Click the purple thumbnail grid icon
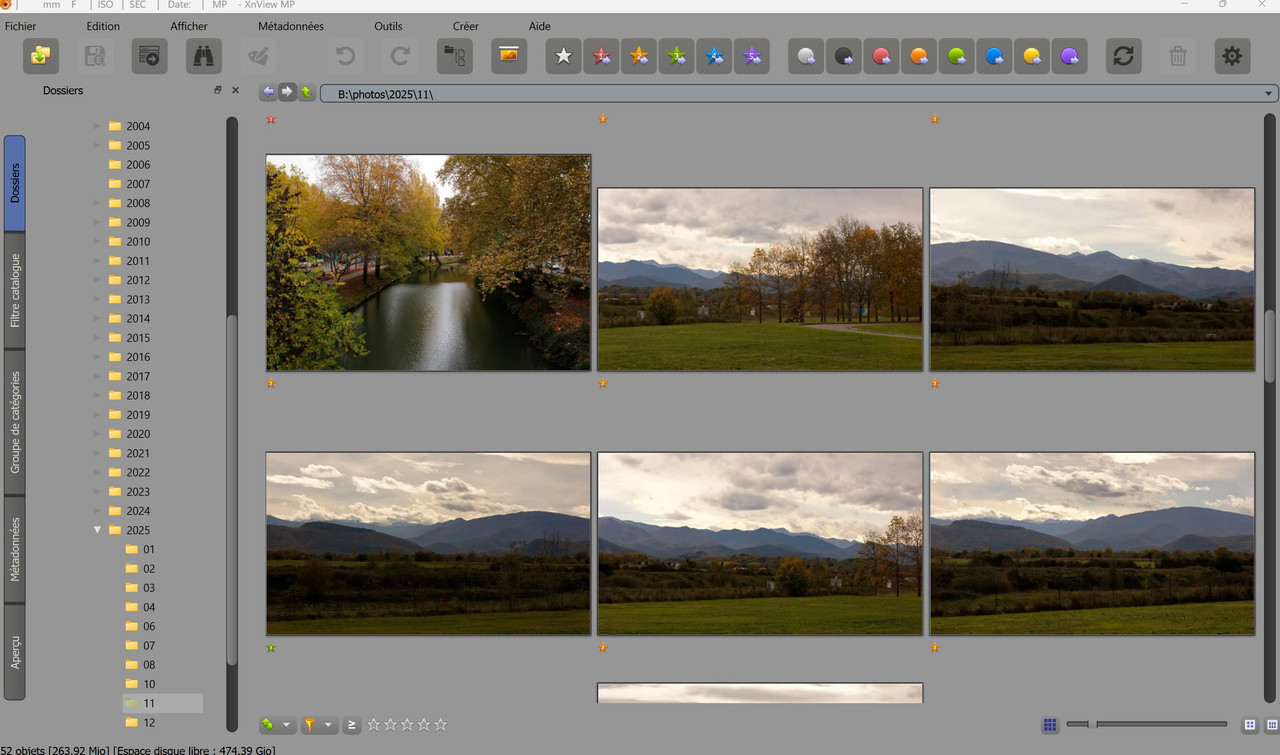This screenshot has width=1280, height=755. (x=1050, y=724)
